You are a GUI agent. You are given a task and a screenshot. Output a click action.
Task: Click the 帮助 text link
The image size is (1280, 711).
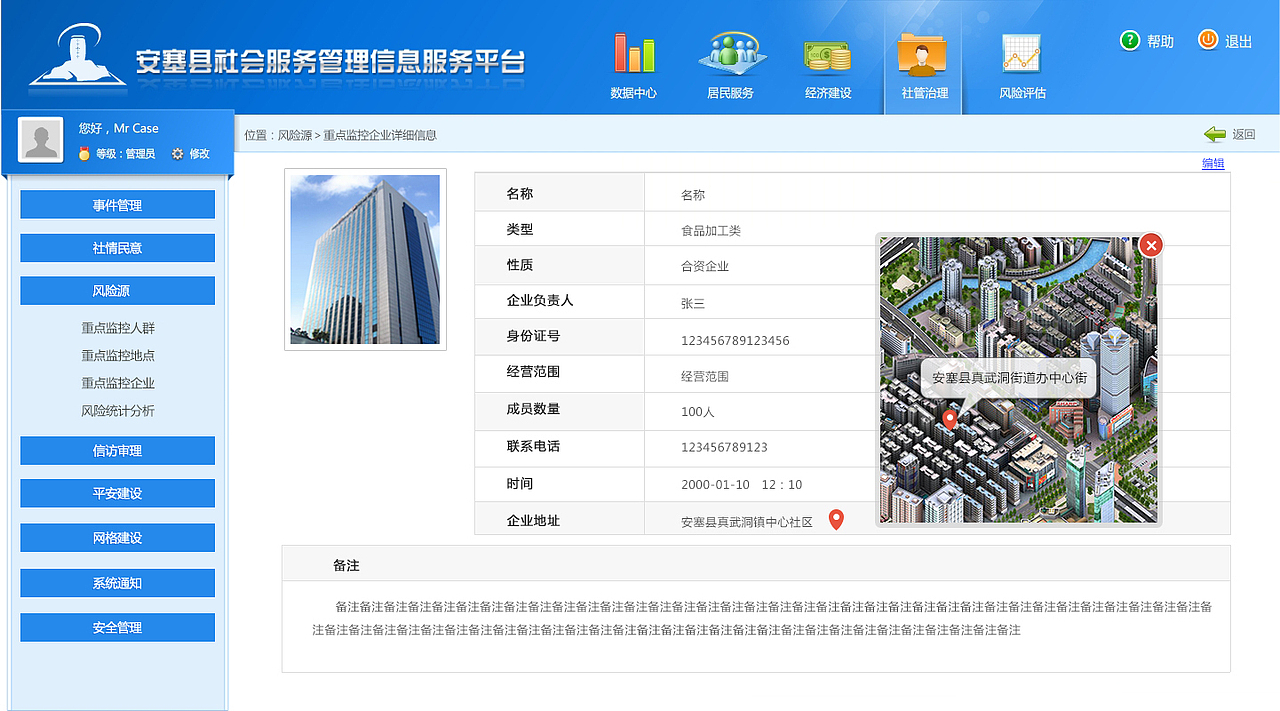(1160, 41)
